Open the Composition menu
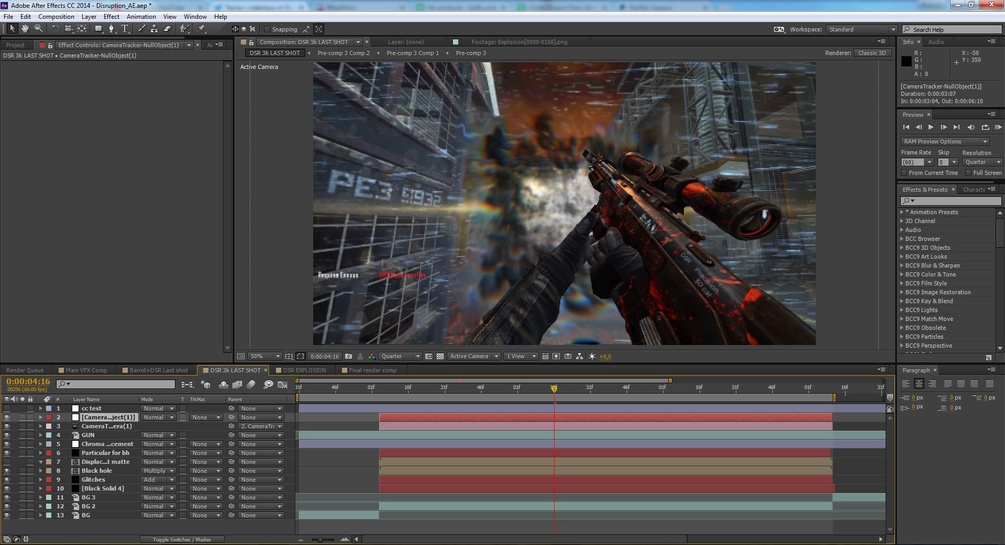1005x545 pixels. pyautogui.click(x=56, y=17)
